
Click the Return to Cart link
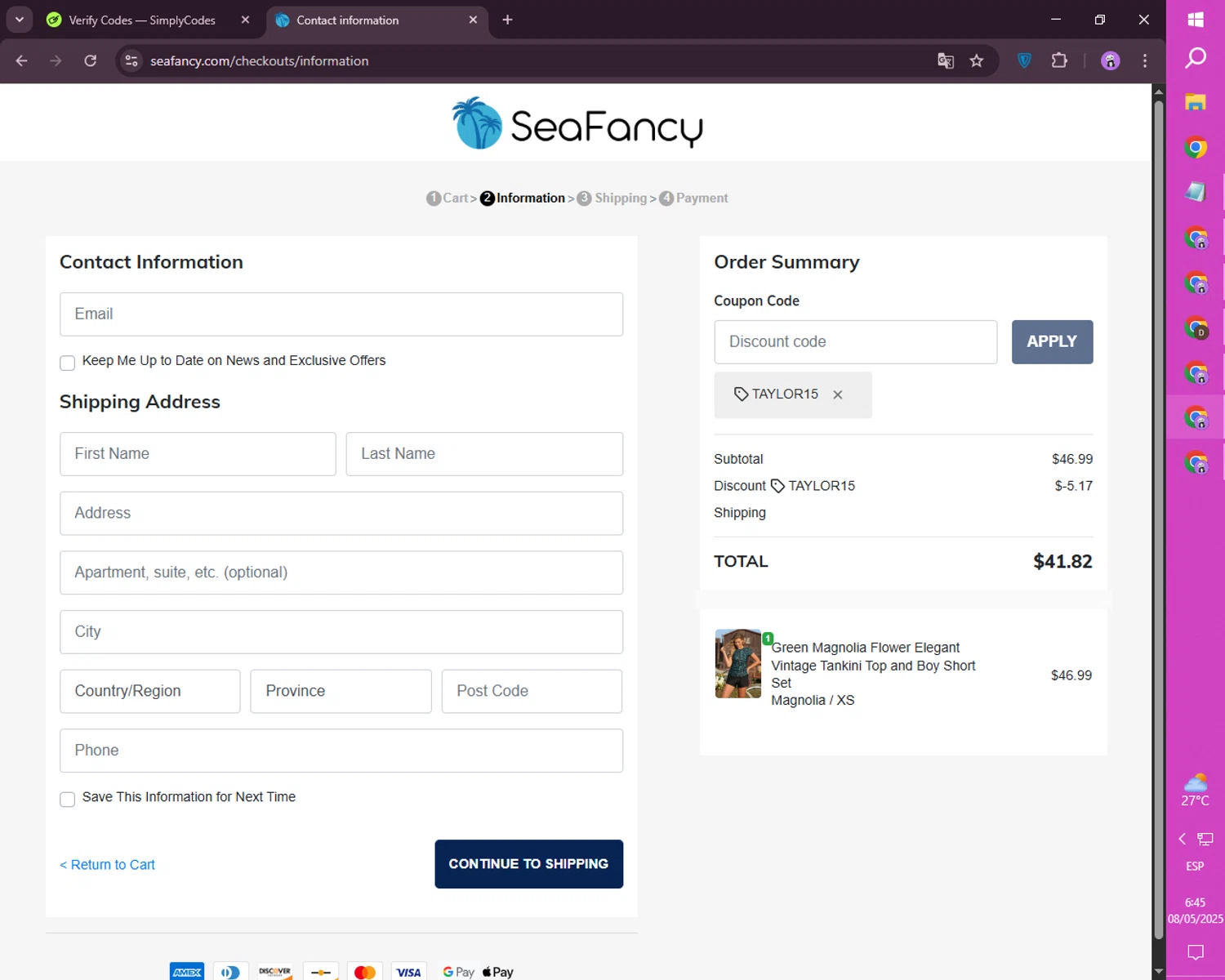coord(107,865)
